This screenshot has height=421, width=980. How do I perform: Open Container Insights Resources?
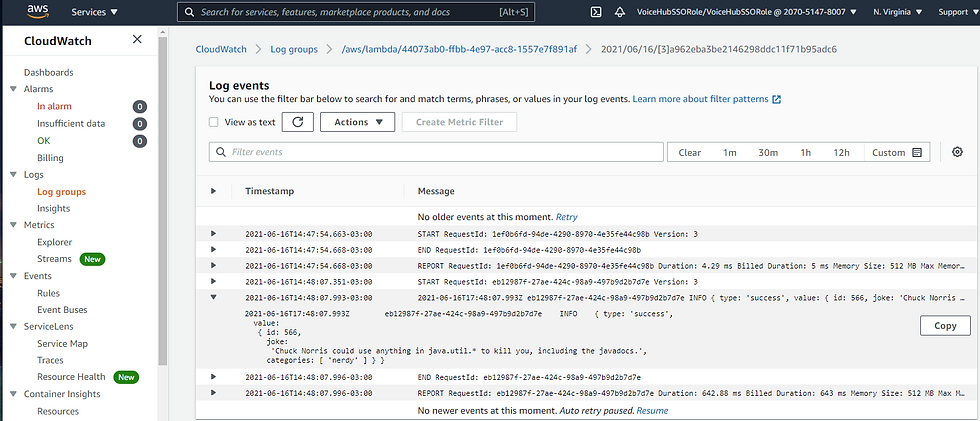click(x=58, y=412)
